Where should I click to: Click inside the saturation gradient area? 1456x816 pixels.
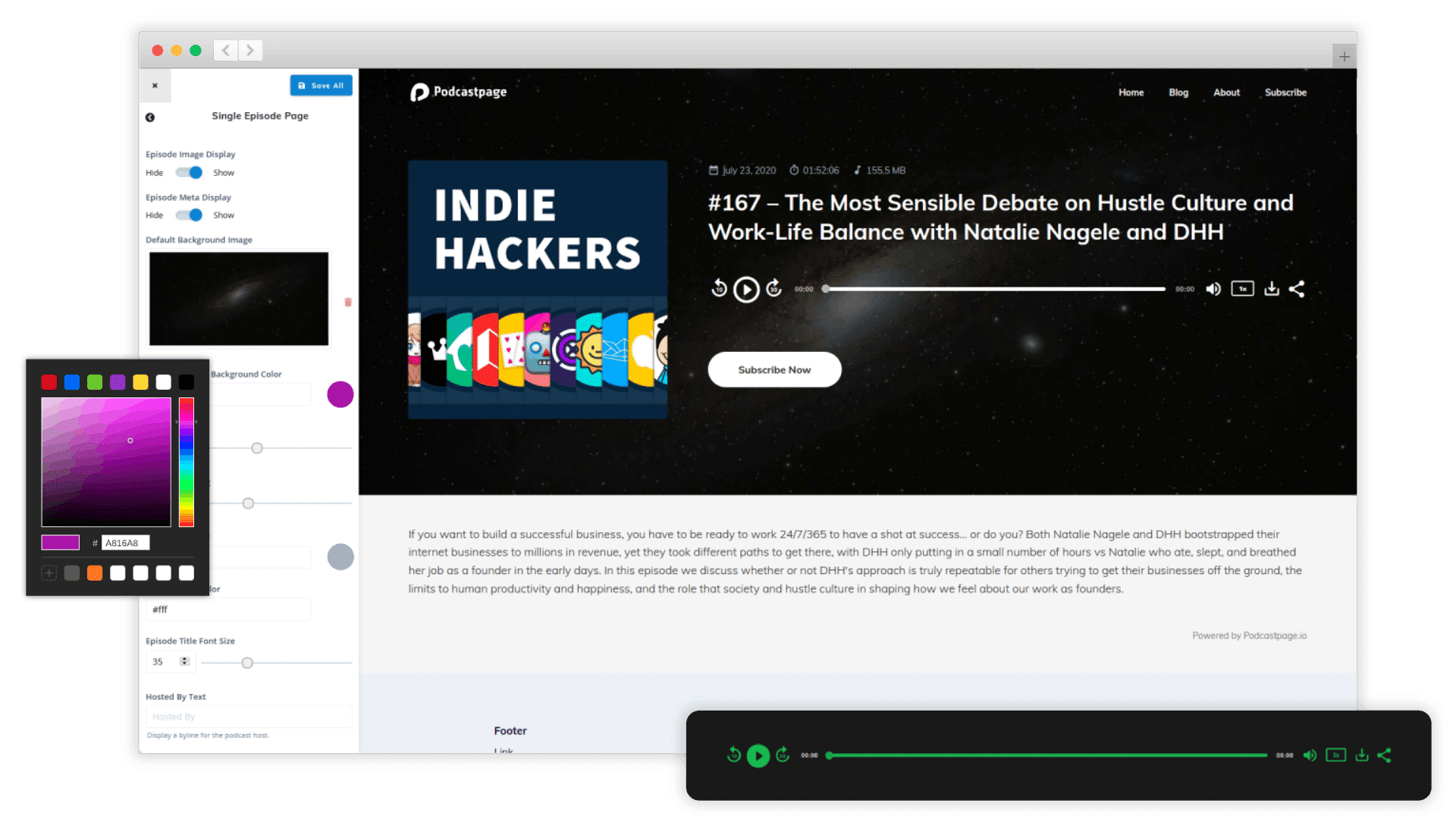coord(106,462)
